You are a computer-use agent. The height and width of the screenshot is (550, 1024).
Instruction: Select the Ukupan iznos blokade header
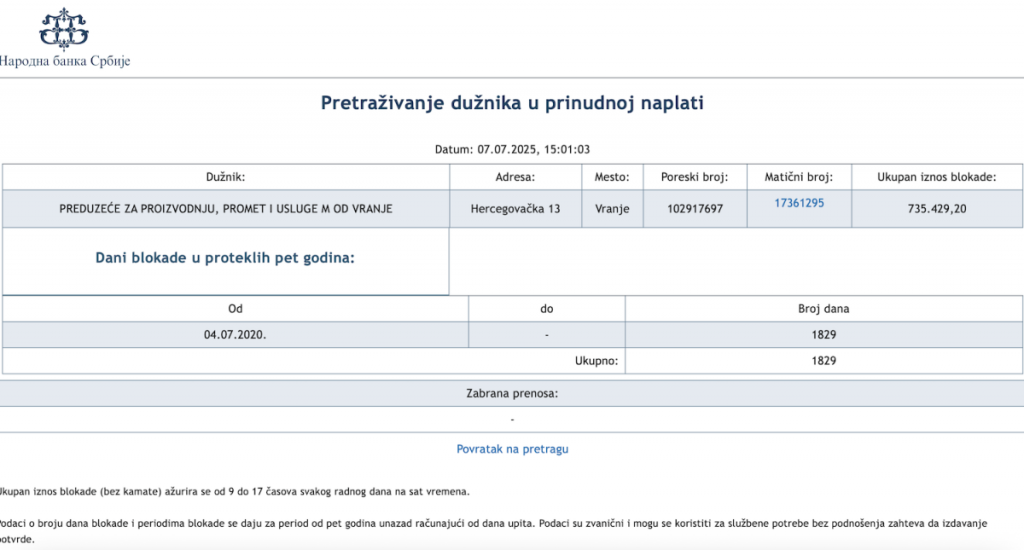click(936, 177)
